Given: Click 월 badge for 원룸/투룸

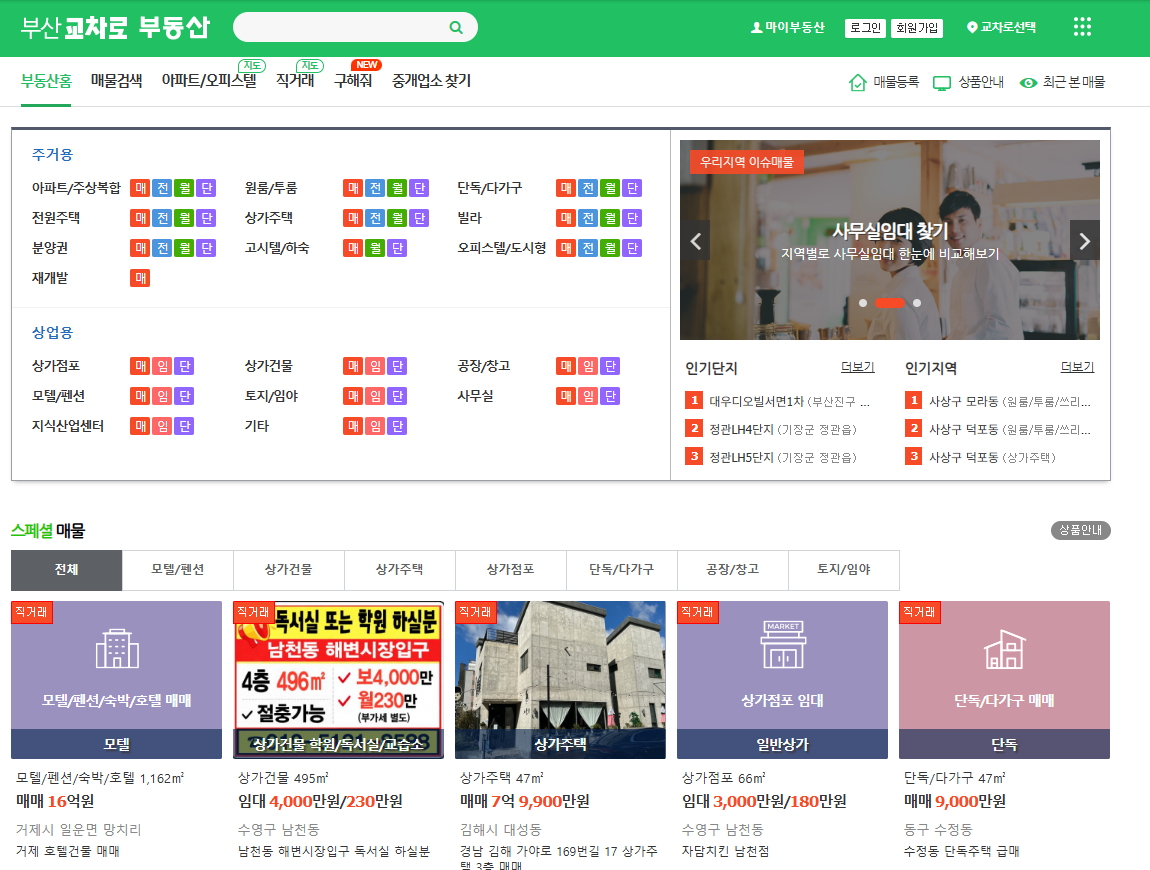Looking at the screenshot, I should pos(397,188).
